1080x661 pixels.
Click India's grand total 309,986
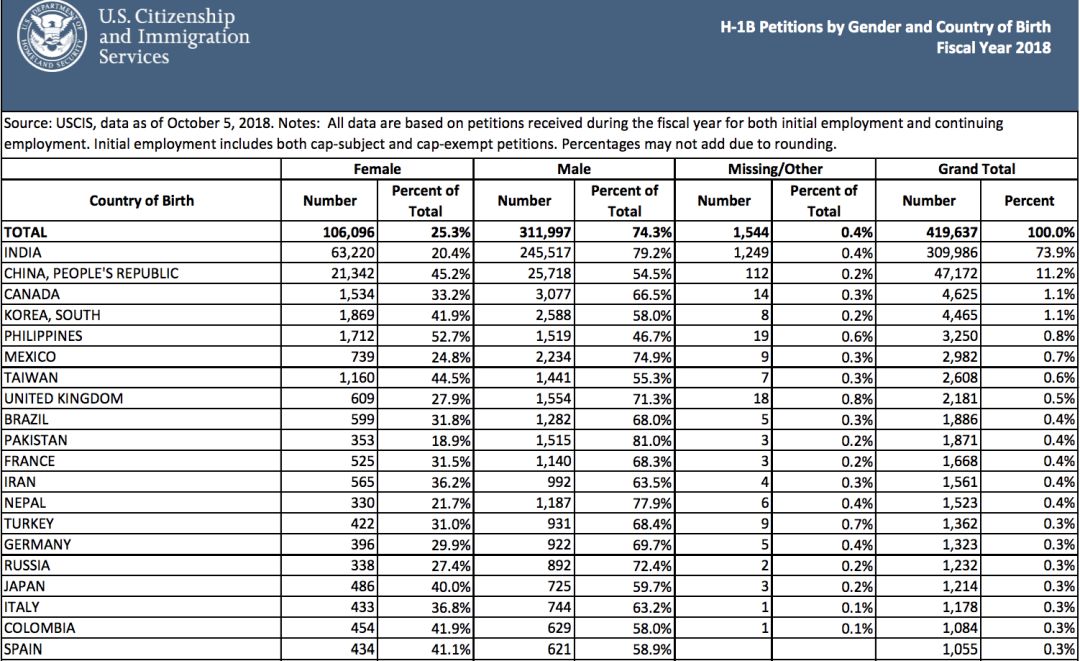pos(952,253)
